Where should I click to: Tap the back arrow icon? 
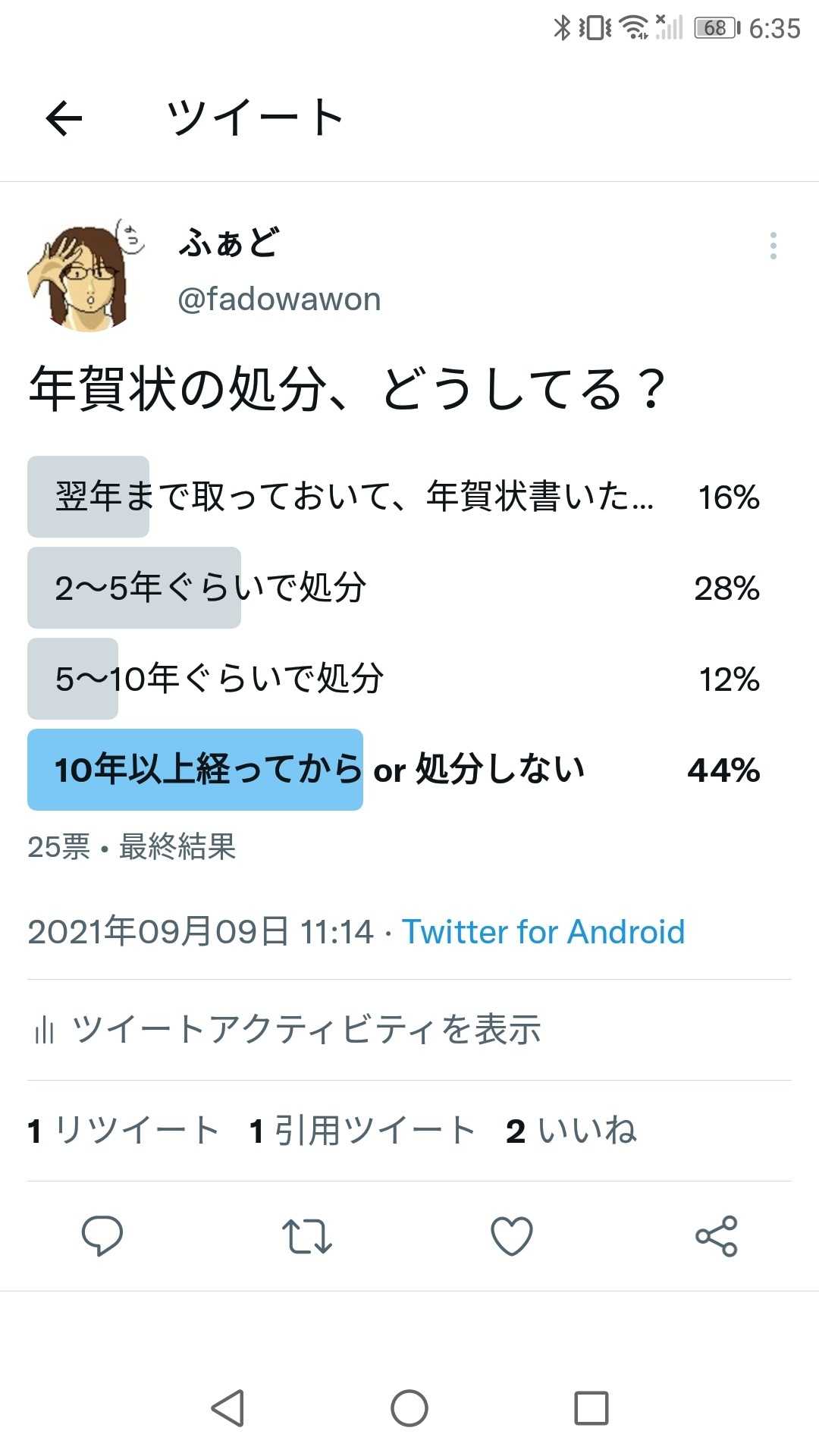64,119
